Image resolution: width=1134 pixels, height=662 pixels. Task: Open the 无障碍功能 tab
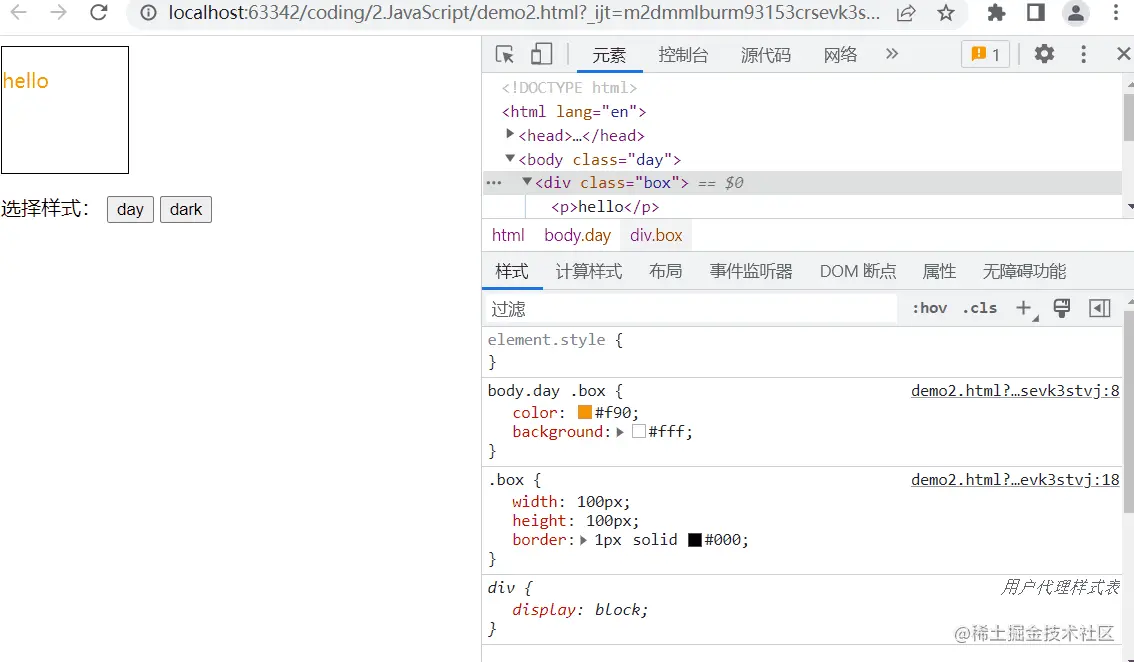tap(1024, 271)
